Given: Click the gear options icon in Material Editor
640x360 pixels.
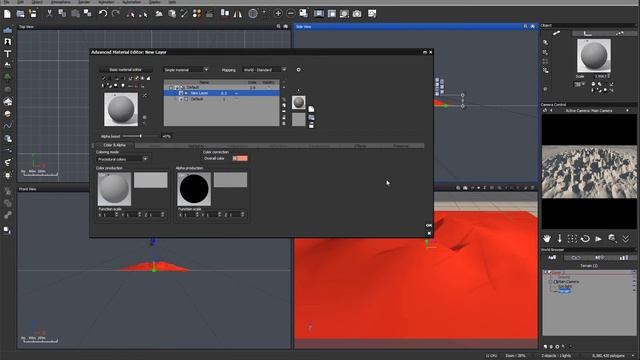Looking at the screenshot, I should click(298, 70).
